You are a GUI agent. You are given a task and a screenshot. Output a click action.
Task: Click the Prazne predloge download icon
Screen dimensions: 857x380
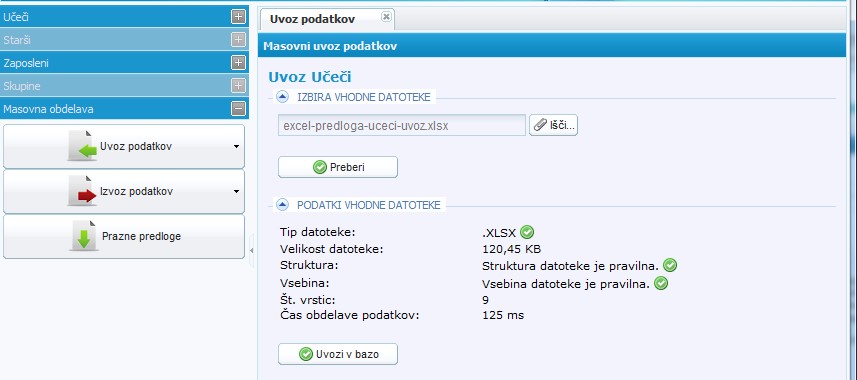point(84,236)
